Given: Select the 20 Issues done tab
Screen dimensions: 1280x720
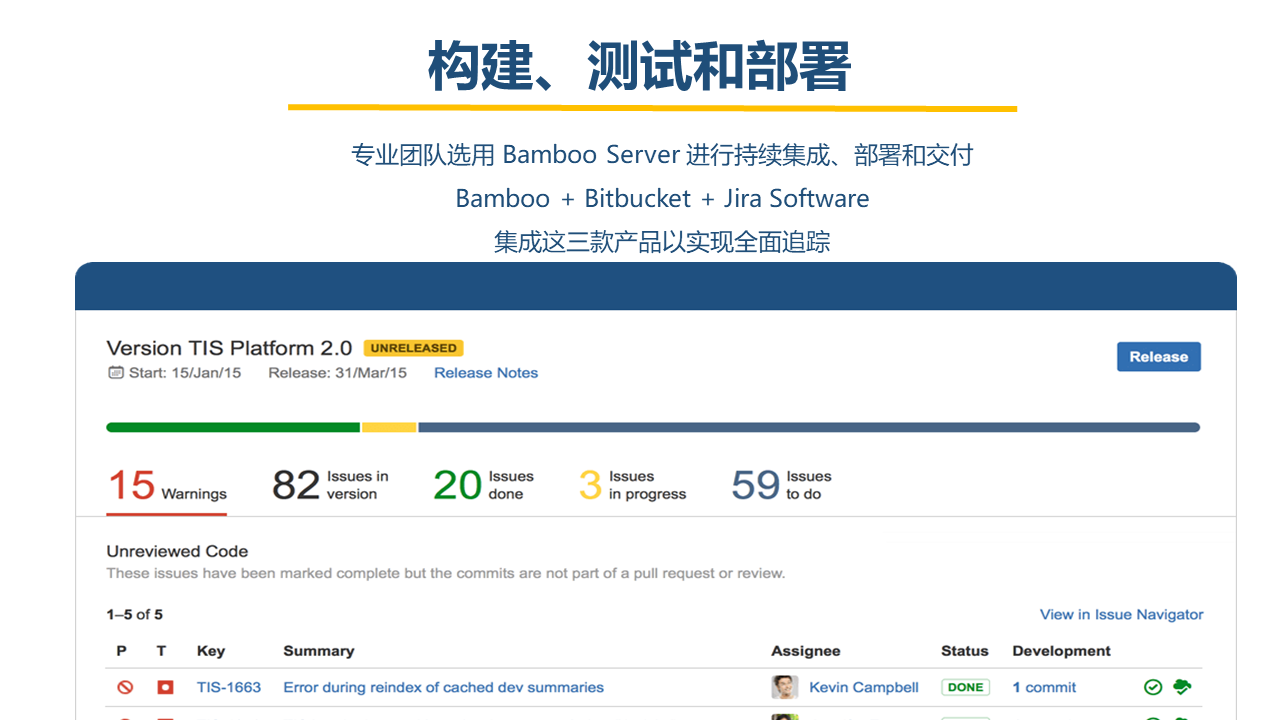Looking at the screenshot, I should pyautogui.click(x=484, y=486).
